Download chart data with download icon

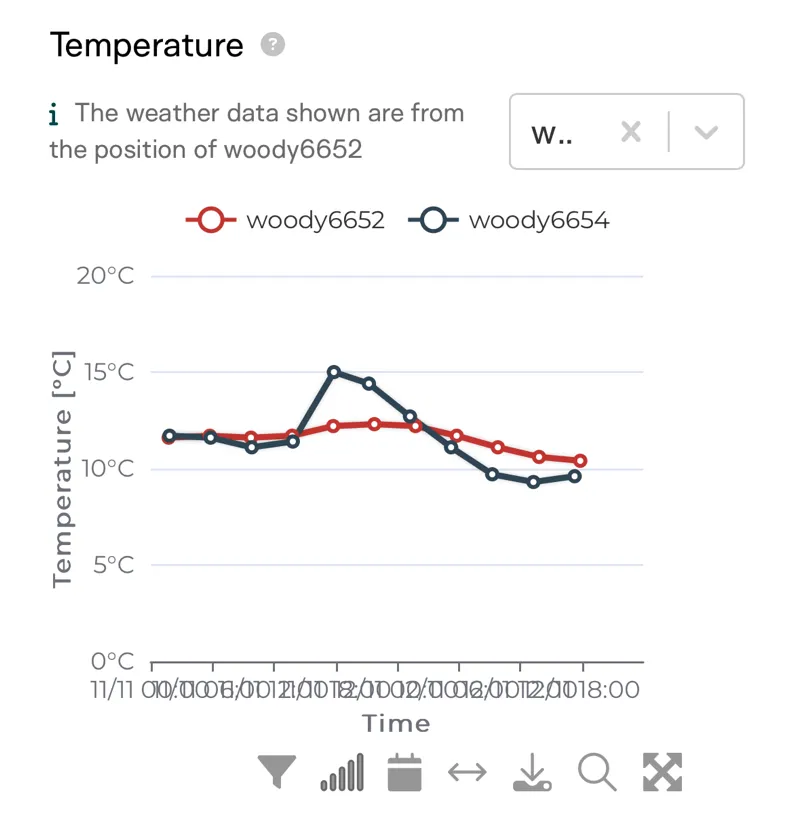(532, 771)
